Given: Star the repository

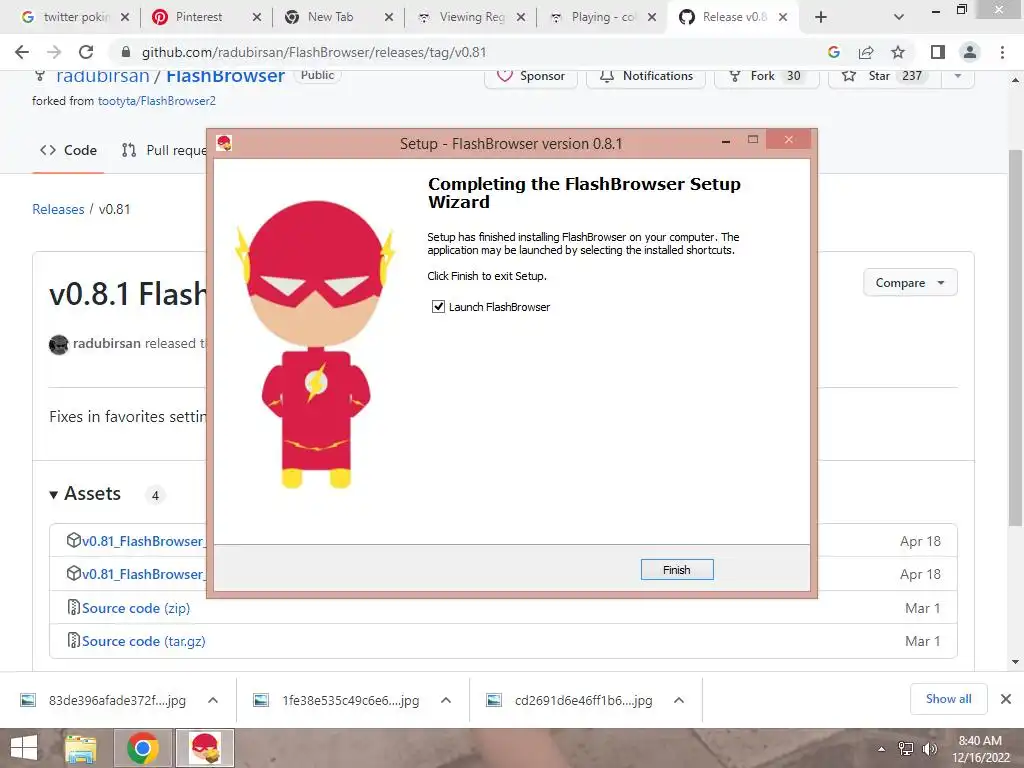Looking at the screenshot, I should coord(884,76).
